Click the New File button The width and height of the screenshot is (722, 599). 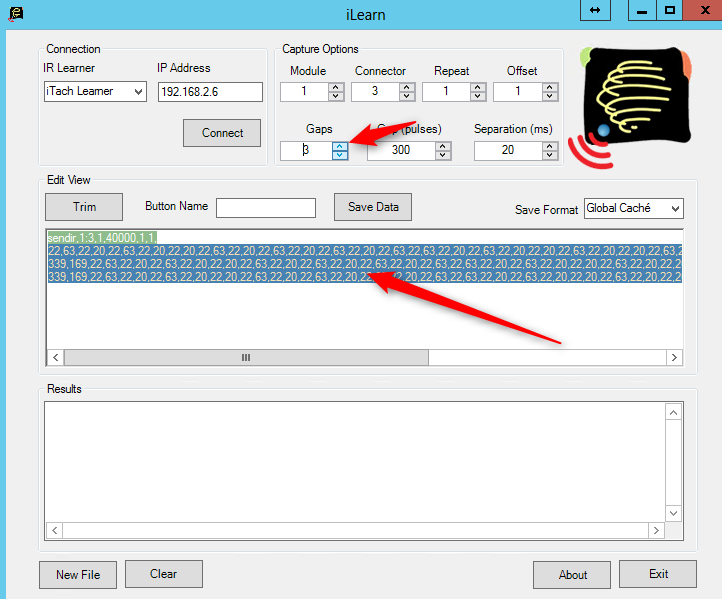coord(78,575)
